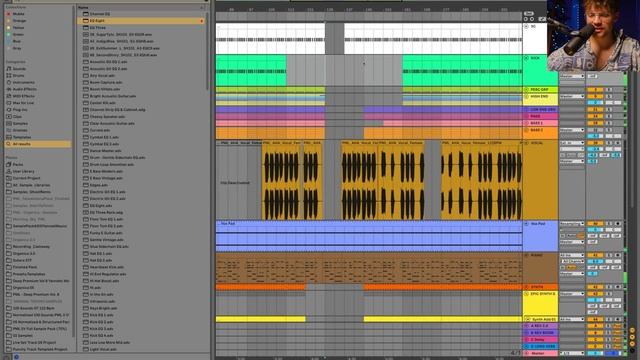Fold the EPIC SYNTH 6 track
Image resolution: width=640 pixels, height=360 pixels.
[527, 294]
